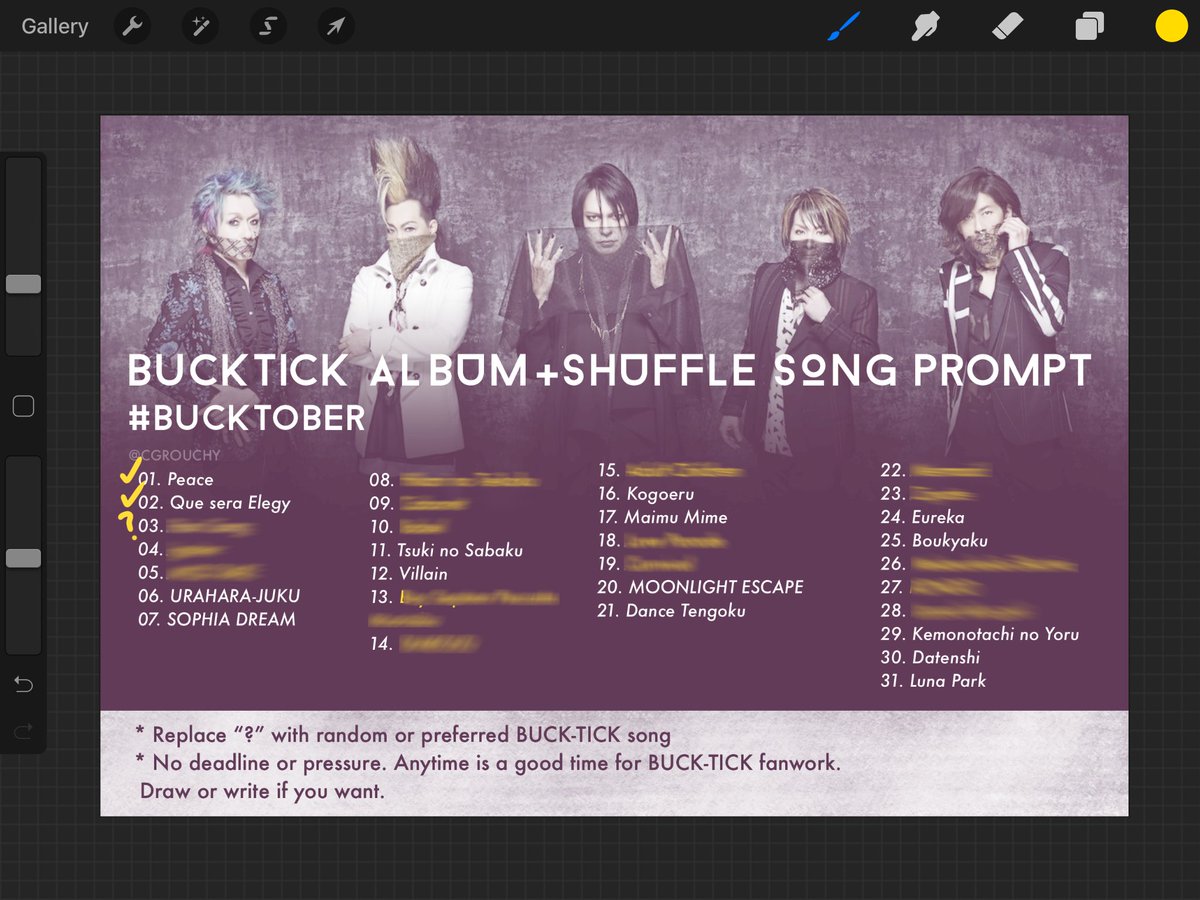Click the text '20. MOONLIGHT ESCAPE'
Screen dimensions: 1200x900
click(x=700, y=587)
